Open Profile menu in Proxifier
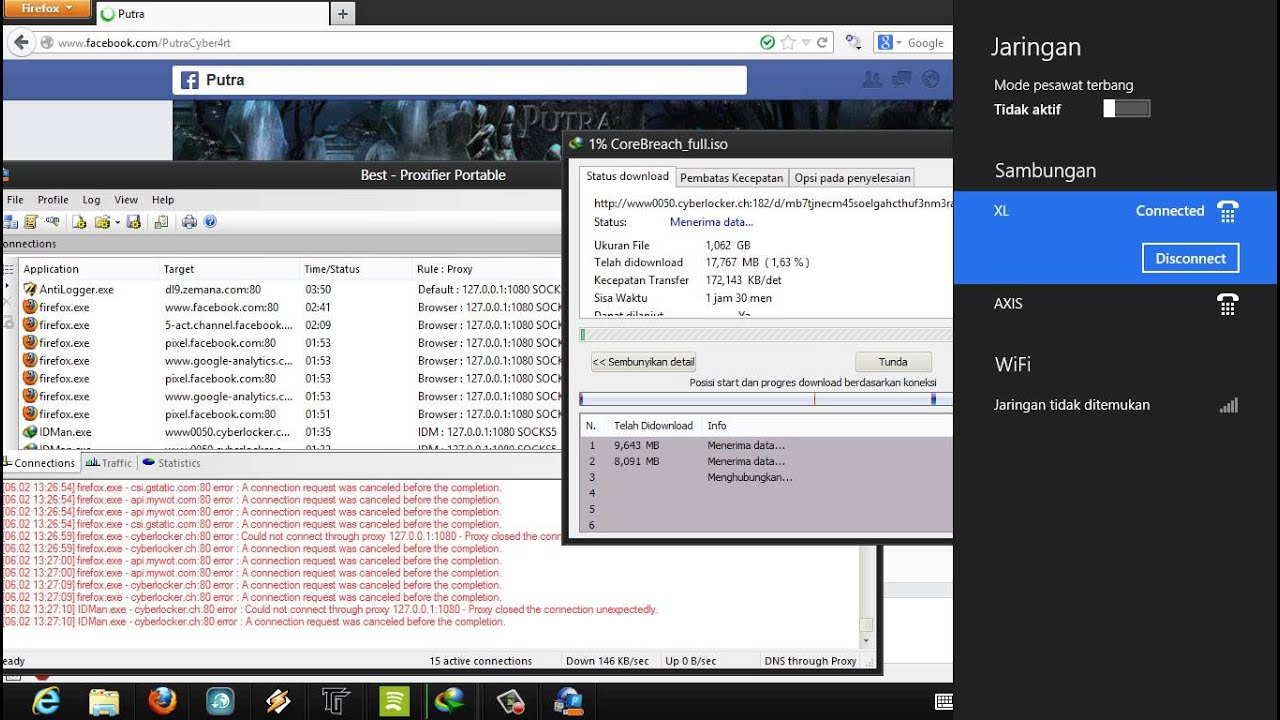1280x720 pixels. (x=53, y=200)
